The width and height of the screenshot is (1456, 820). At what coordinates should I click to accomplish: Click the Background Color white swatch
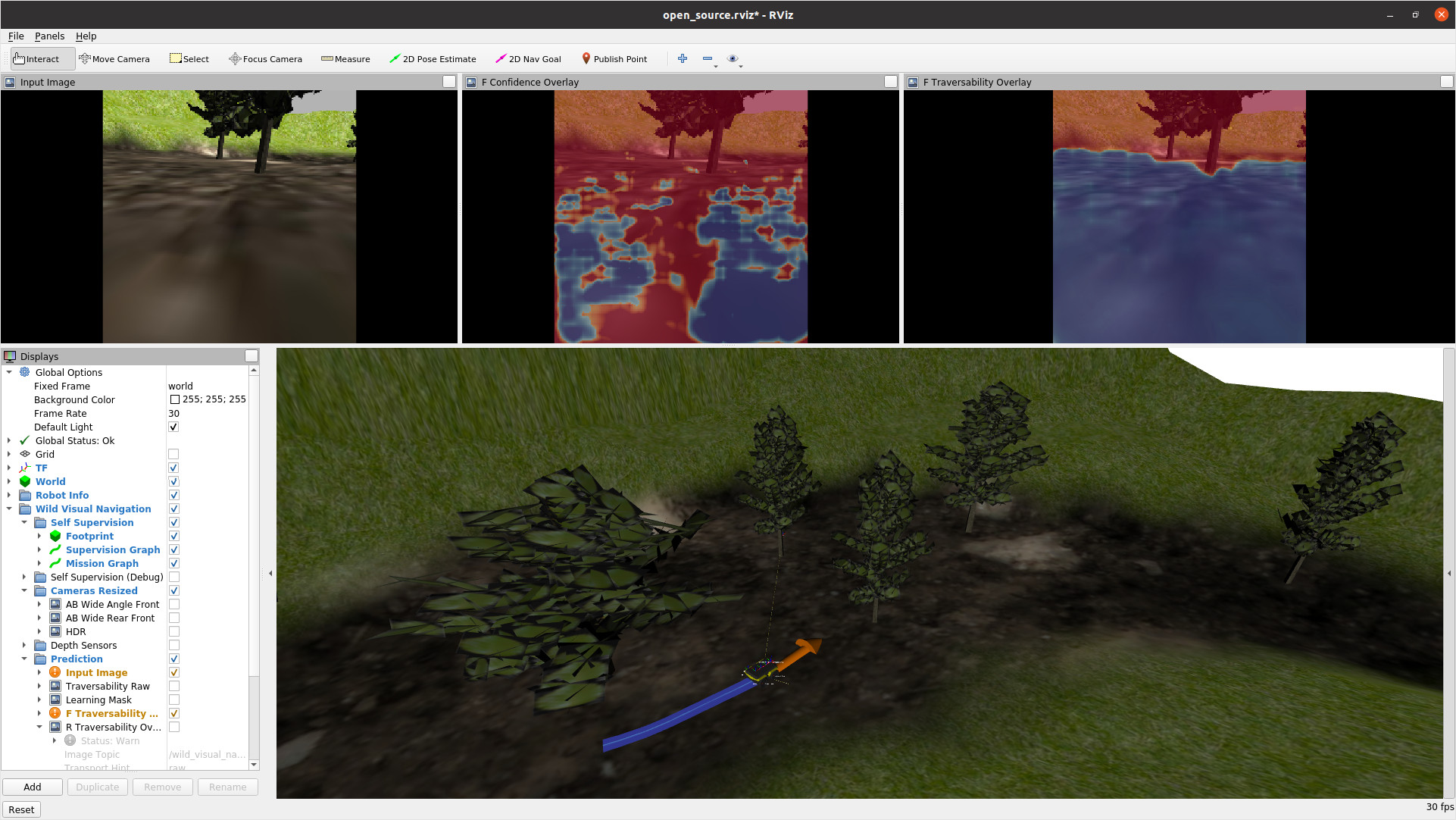[x=175, y=399]
